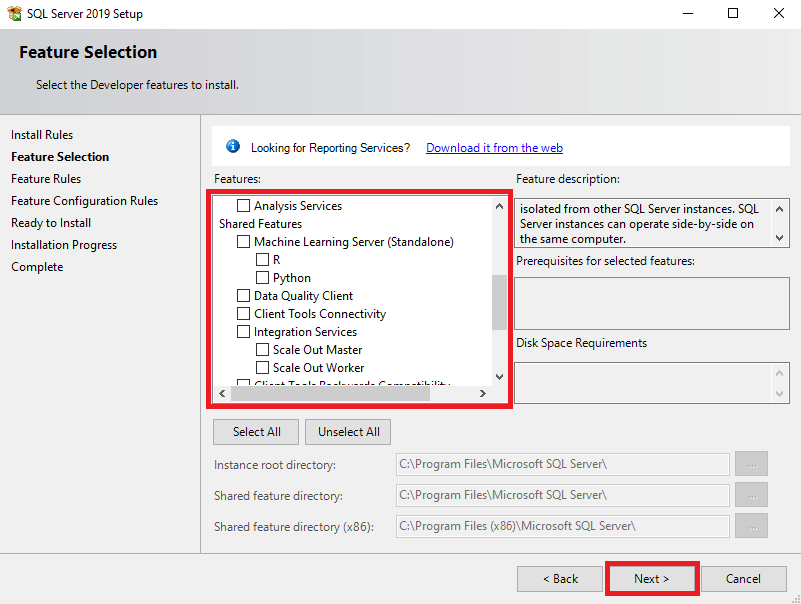Tick the Python checkbox
This screenshot has height=604, width=801.
coord(262,277)
